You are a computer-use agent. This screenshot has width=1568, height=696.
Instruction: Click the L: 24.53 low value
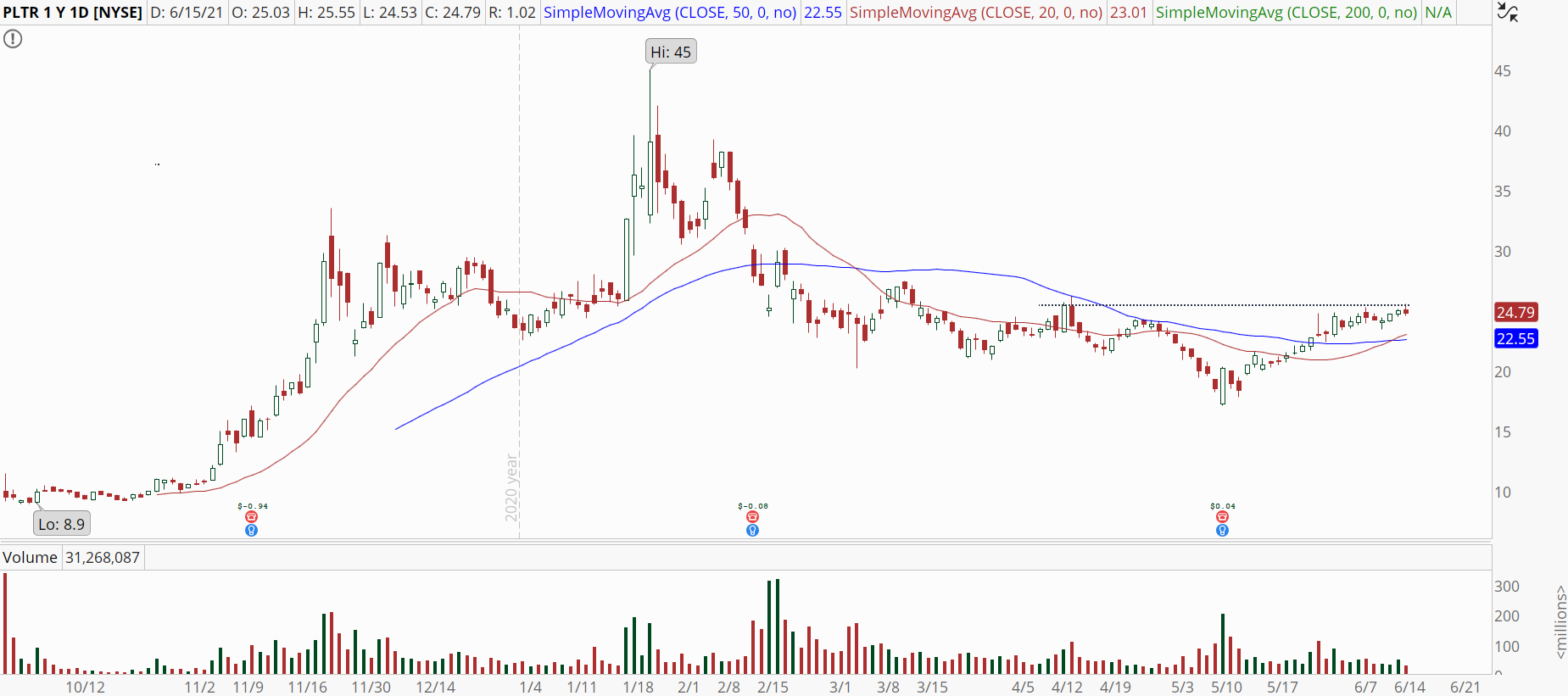point(390,13)
